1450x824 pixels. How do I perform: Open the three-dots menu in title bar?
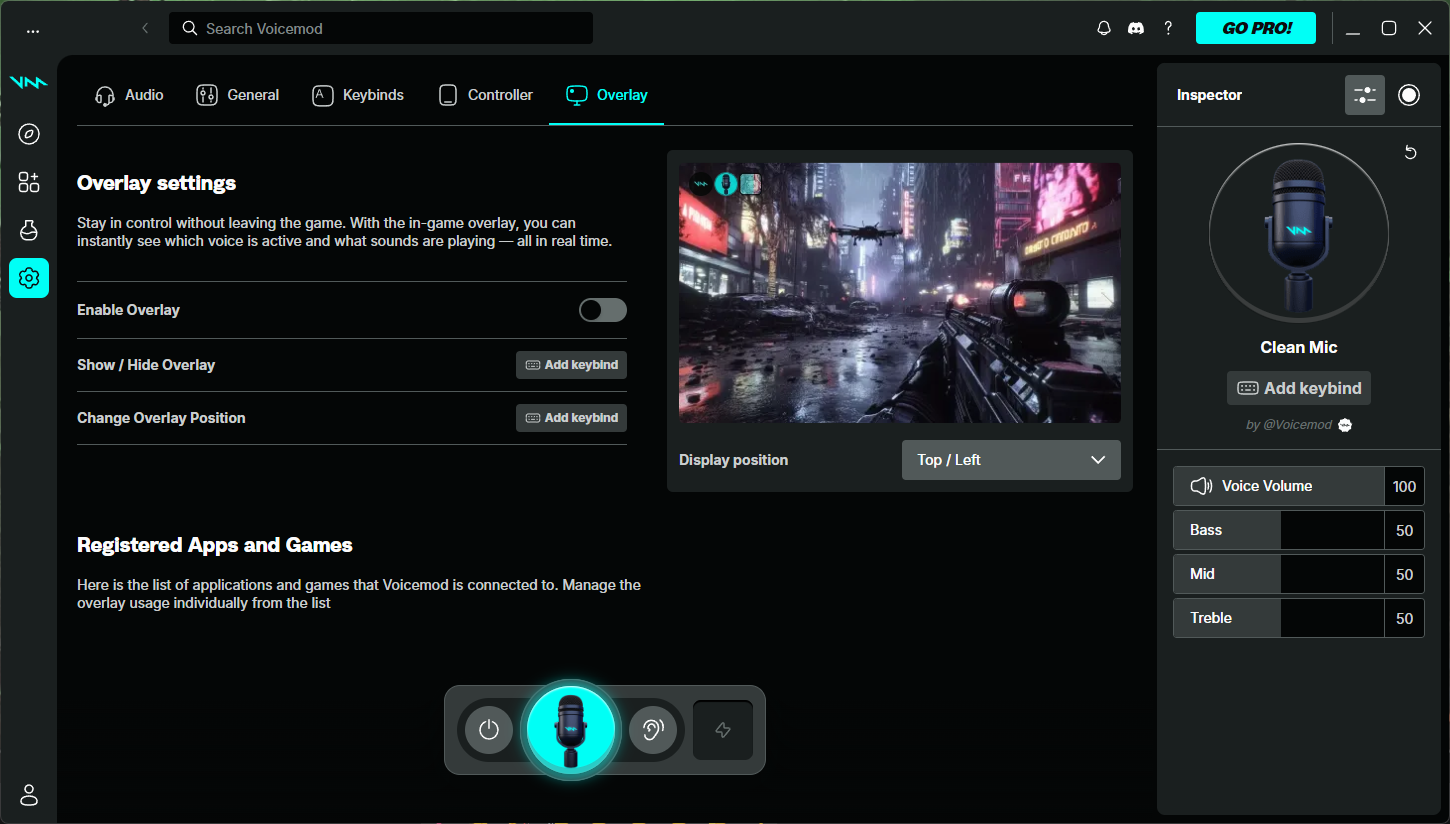click(33, 30)
